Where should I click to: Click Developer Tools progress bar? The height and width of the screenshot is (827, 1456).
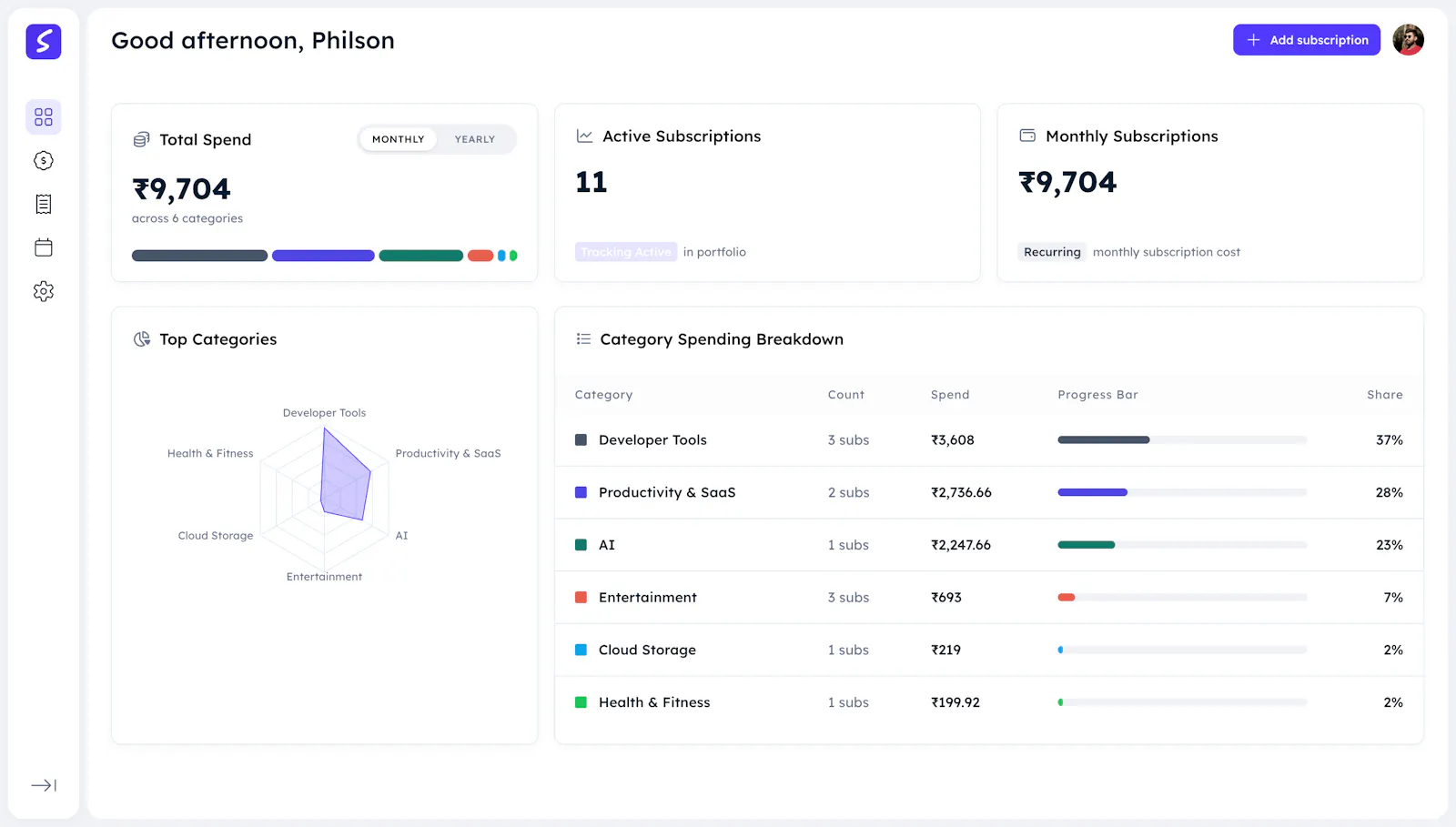[1182, 440]
